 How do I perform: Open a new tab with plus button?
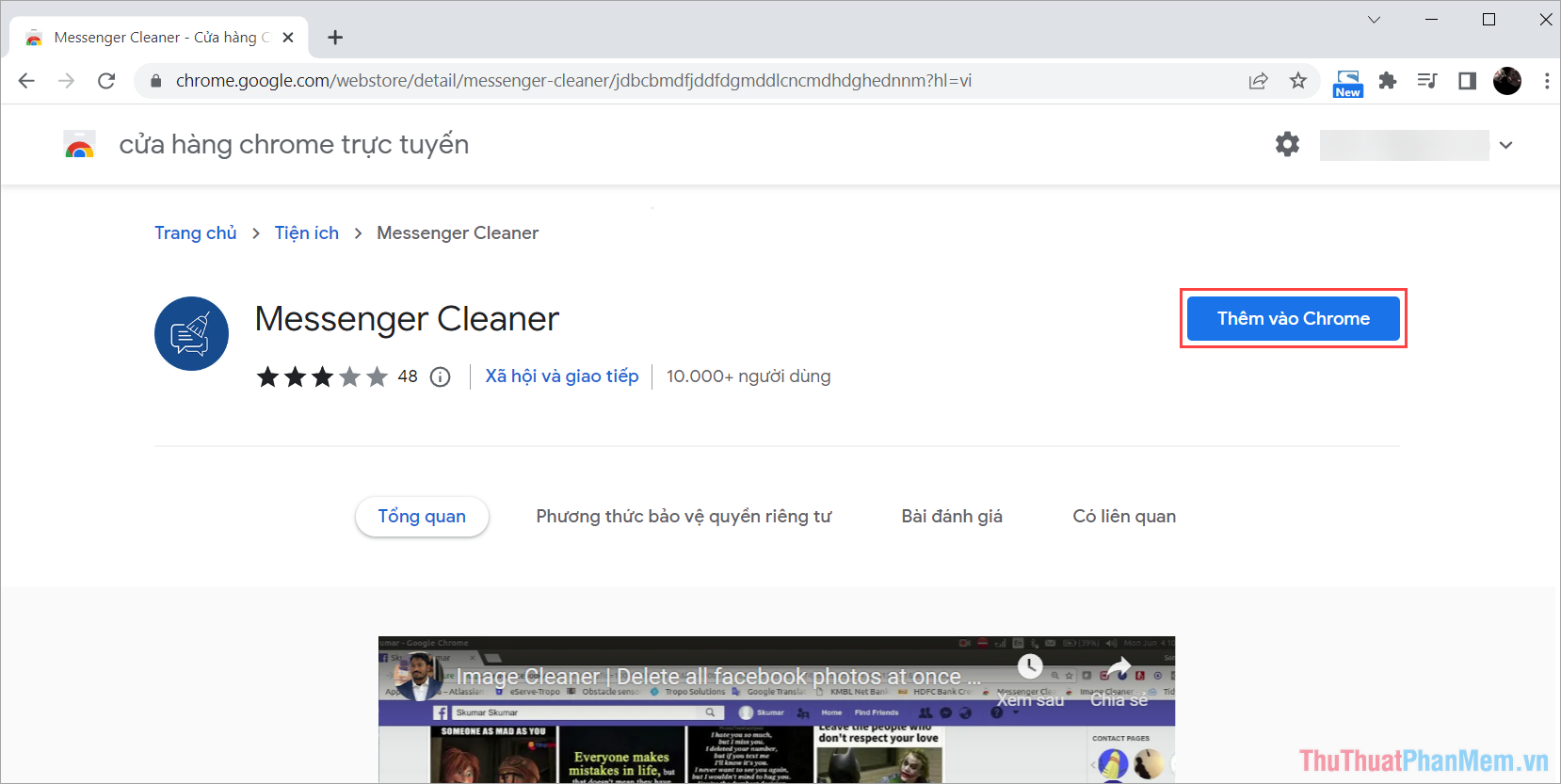(x=335, y=38)
